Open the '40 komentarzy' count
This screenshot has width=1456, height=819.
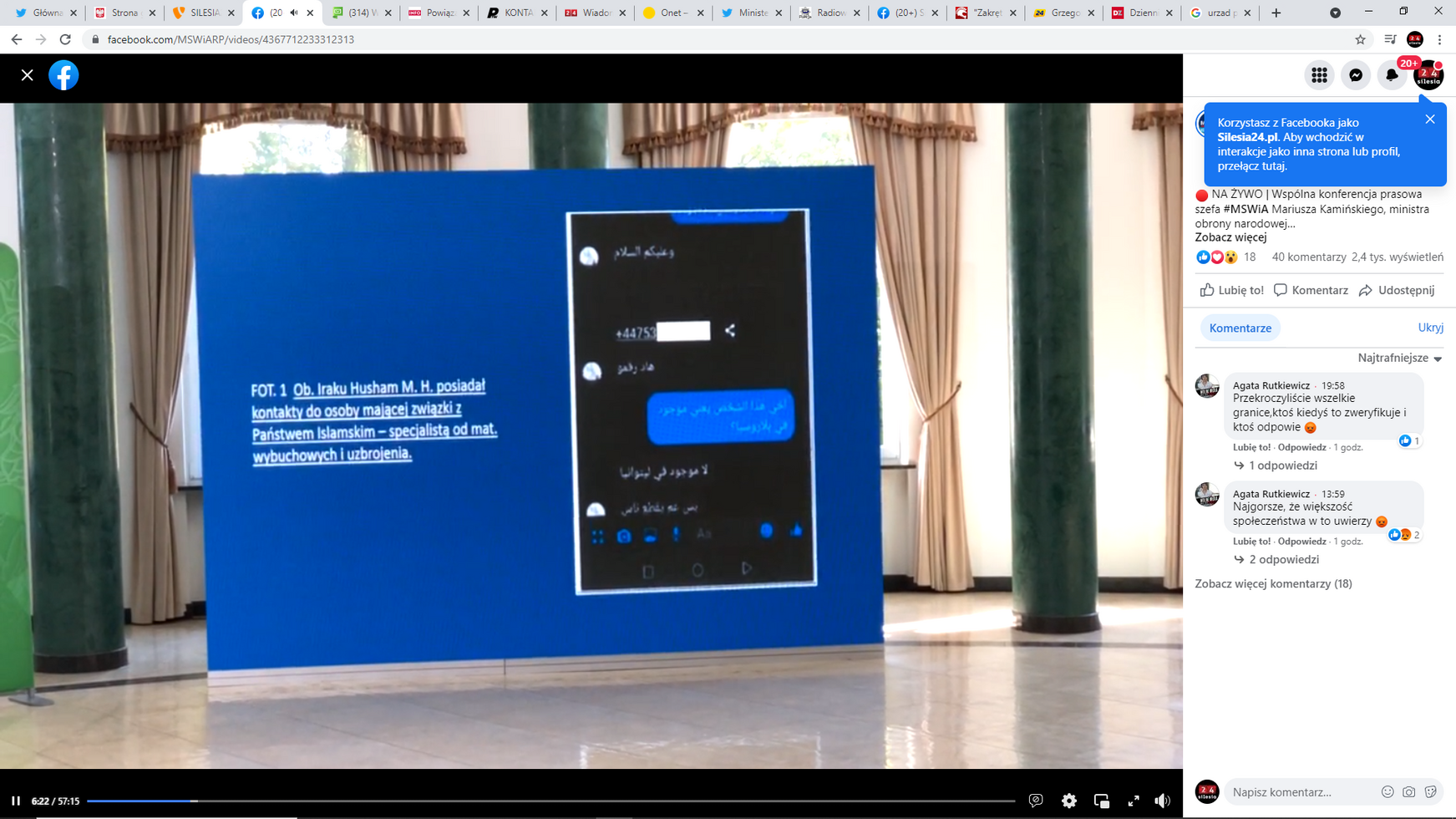(x=1309, y=257)
